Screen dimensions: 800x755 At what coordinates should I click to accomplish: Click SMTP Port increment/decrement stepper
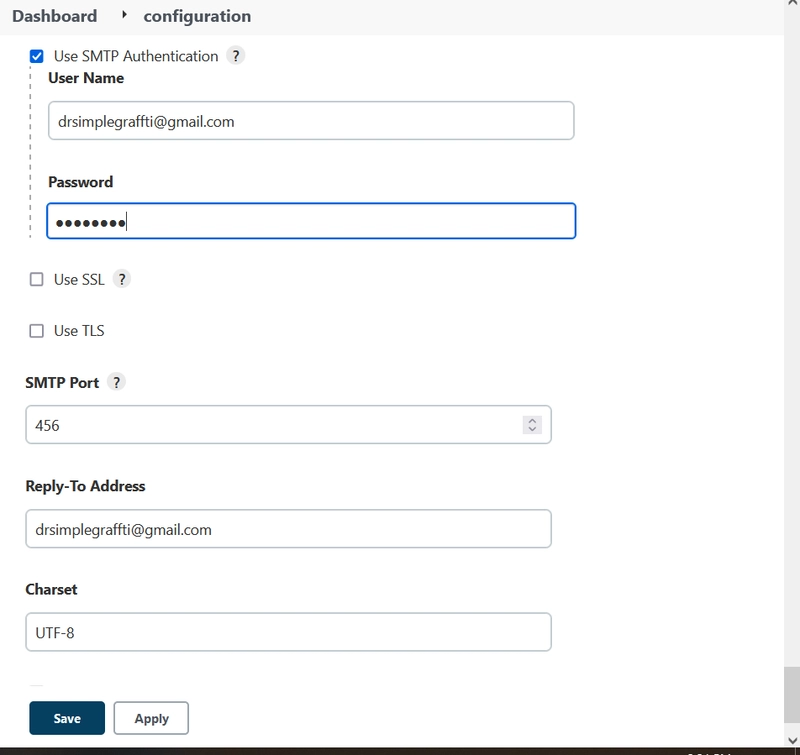(532, 425)
